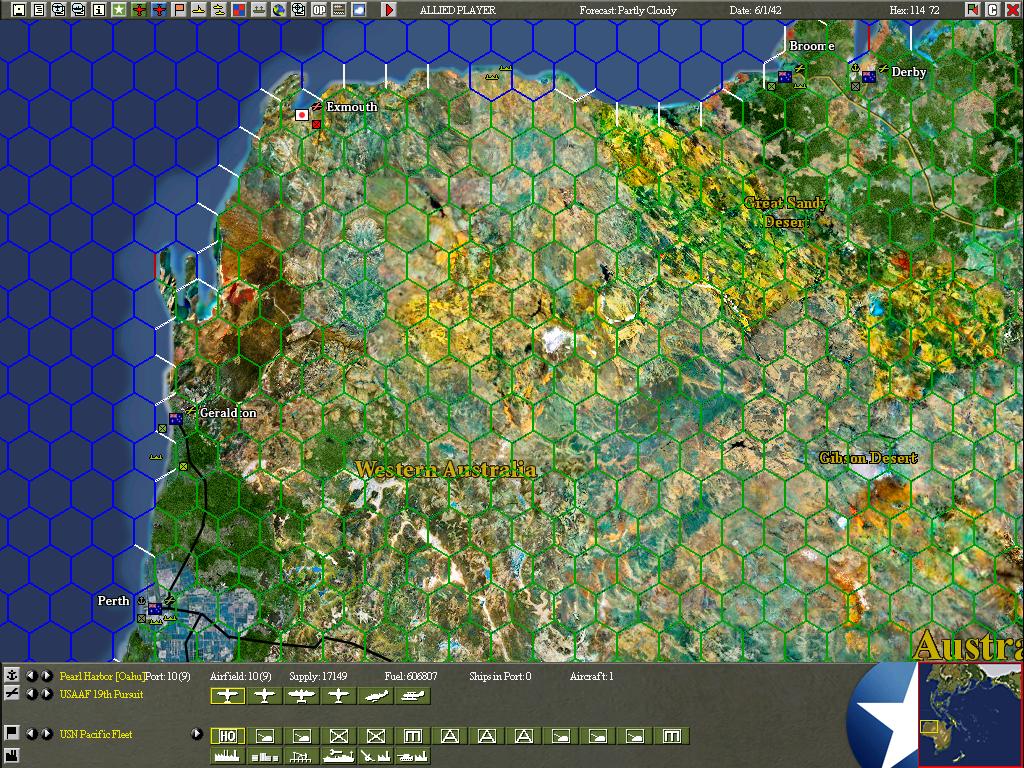Click the orange flag toolbar icon
1024x768 pixels.
178,9
